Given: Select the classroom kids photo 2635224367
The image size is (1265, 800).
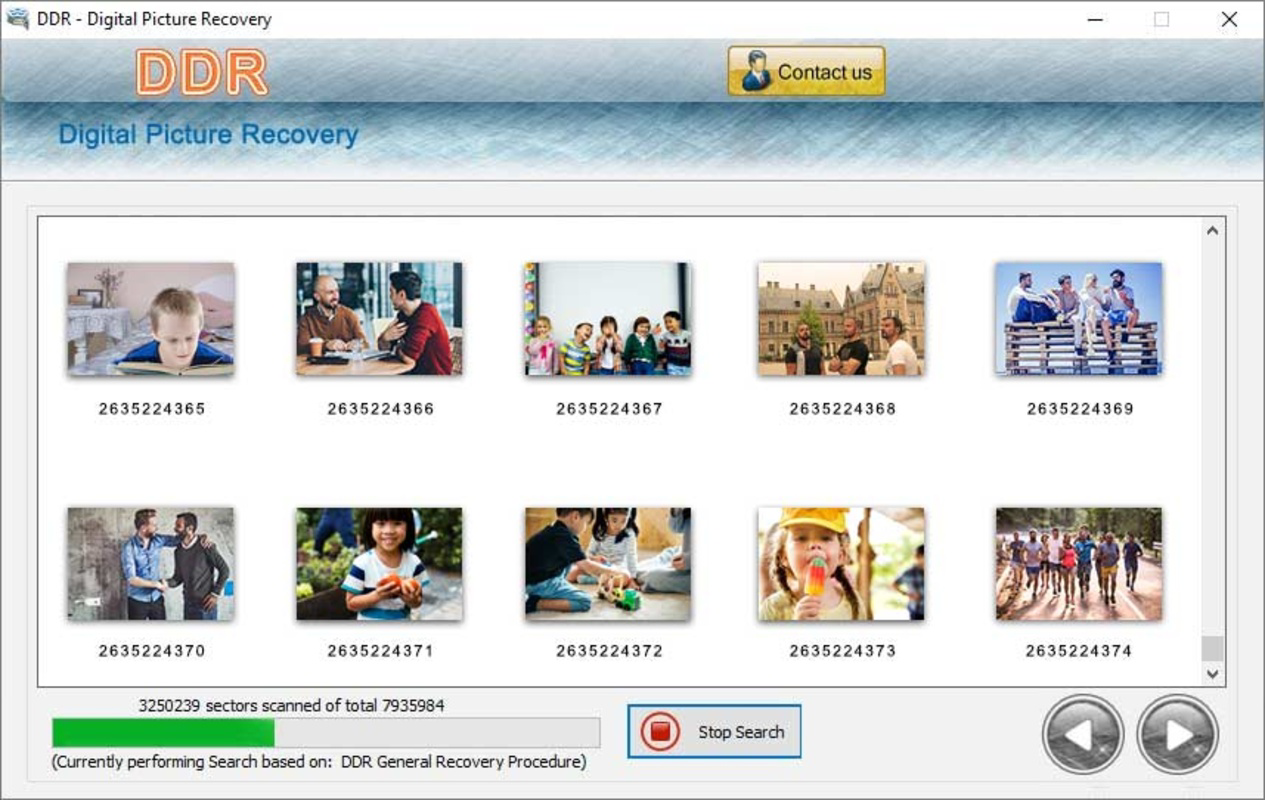Looking at the screenshot, I should coord(607,318).
